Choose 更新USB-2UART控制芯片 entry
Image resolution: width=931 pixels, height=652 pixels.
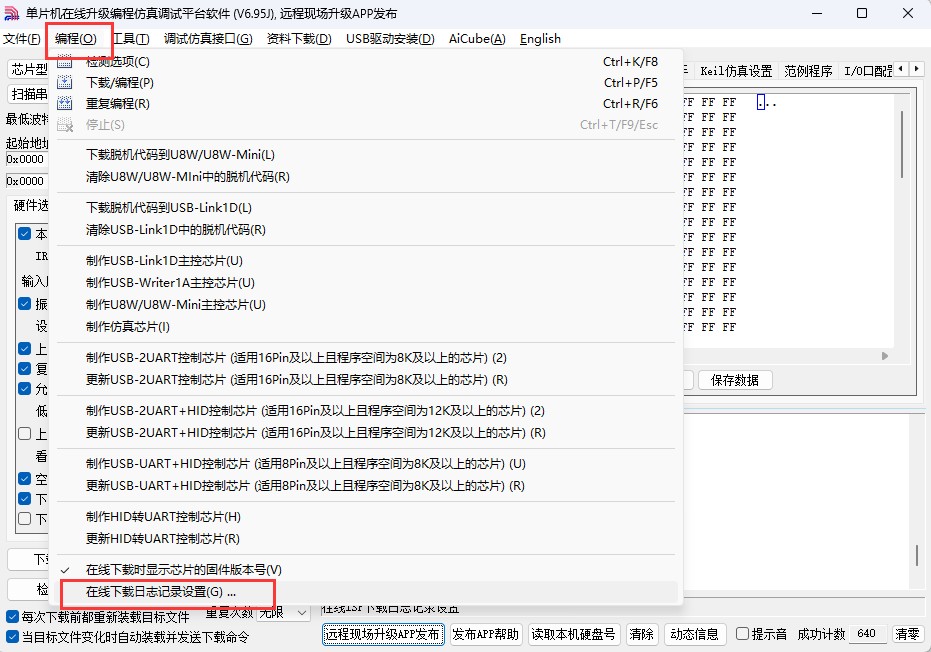click(366, 379)
